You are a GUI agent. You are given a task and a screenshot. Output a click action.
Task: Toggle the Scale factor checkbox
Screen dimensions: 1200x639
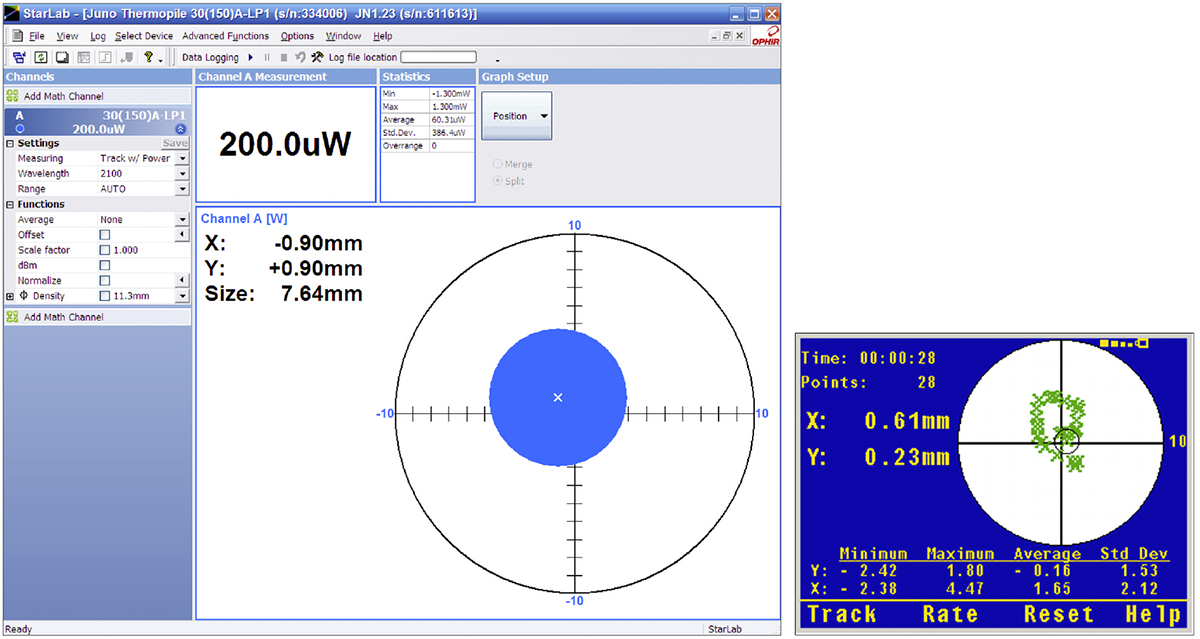(x=104, y=250)
